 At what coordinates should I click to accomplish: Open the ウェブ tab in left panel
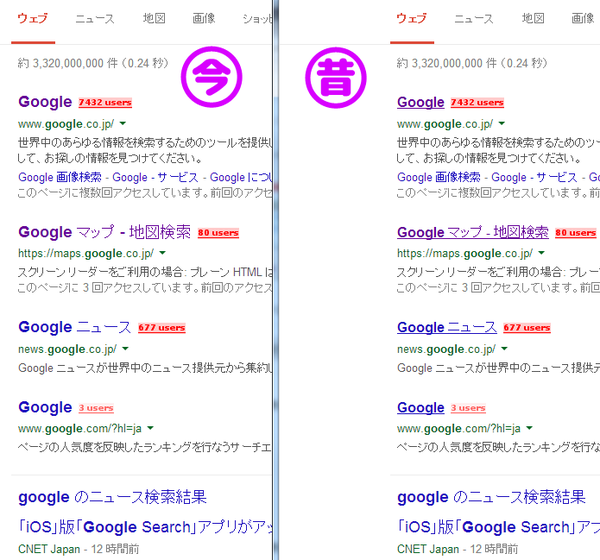pos(33,18)
